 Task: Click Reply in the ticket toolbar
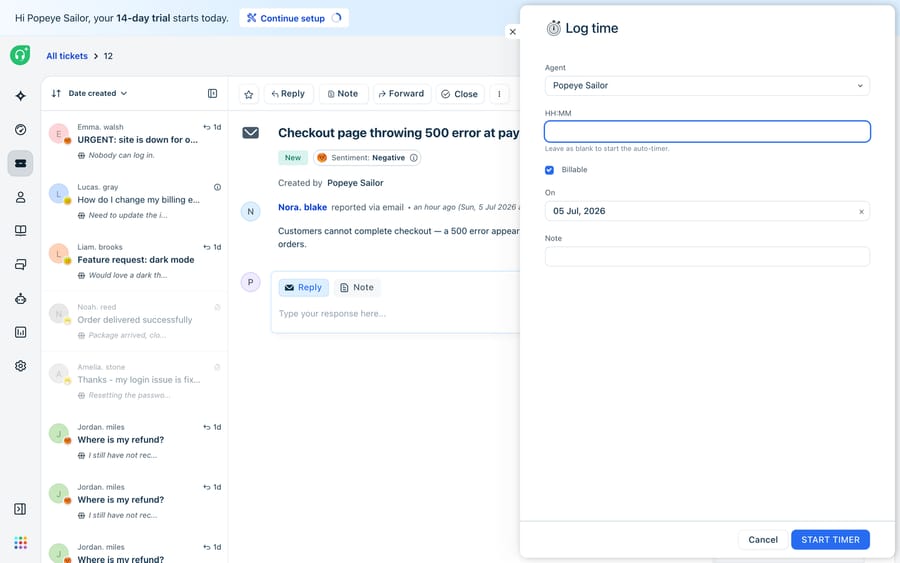click(x=288, y=94)
